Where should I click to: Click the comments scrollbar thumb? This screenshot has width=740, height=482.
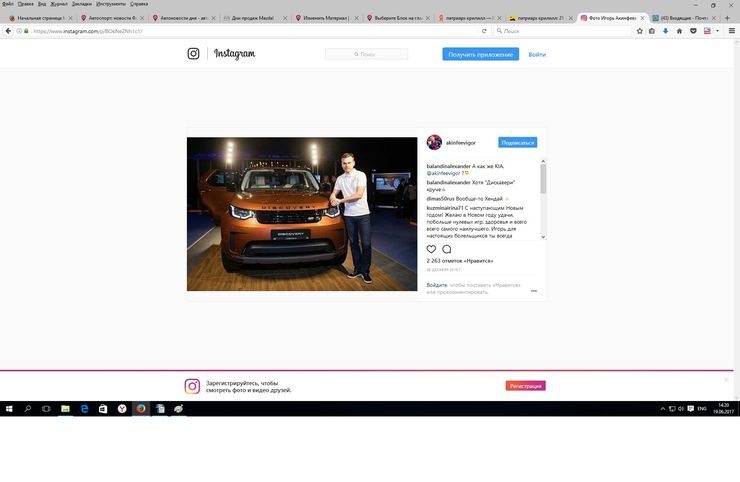tap(543, 179)
